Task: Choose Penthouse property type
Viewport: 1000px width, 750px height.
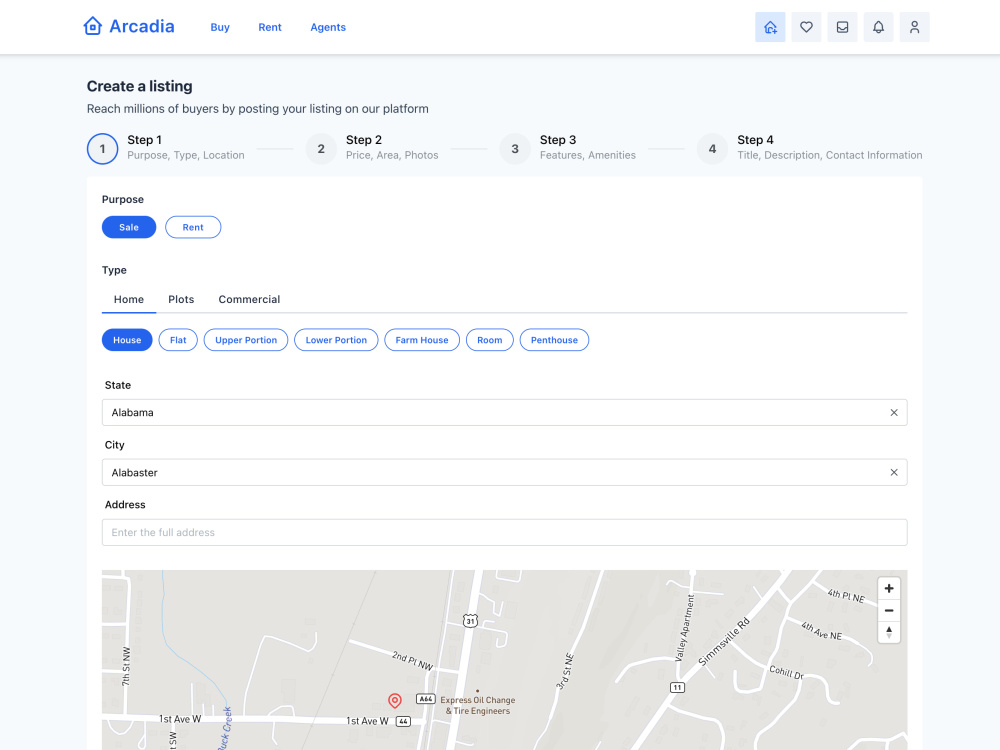Action: tap(554, 340)
